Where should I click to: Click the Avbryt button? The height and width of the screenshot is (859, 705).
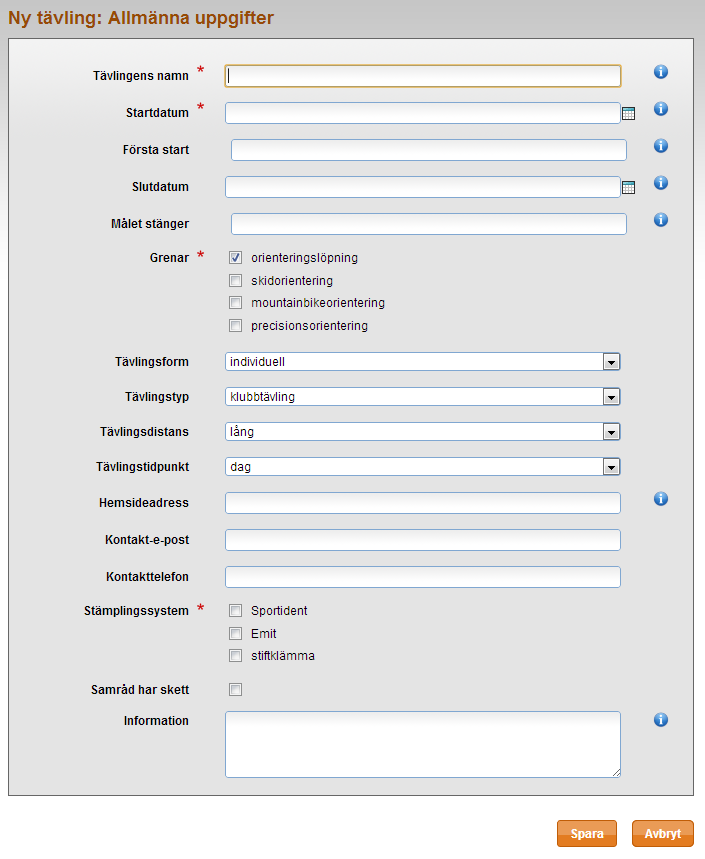pos(663,833)
